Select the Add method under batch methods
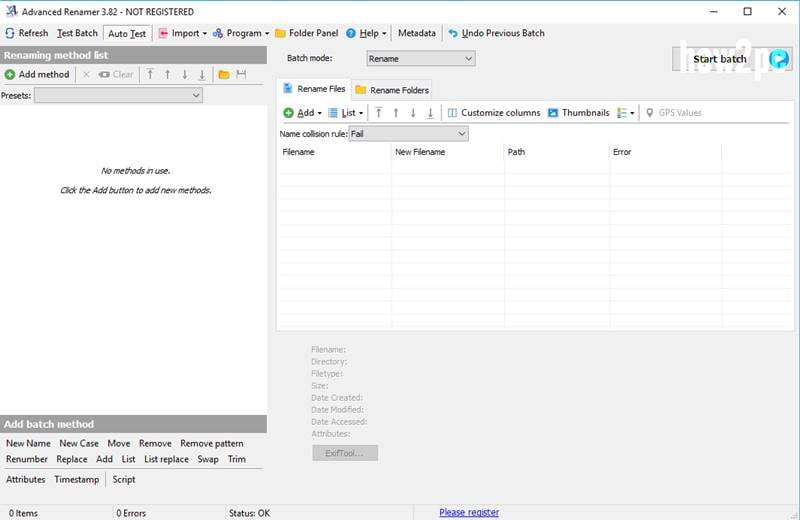 (x=105, y=459)
